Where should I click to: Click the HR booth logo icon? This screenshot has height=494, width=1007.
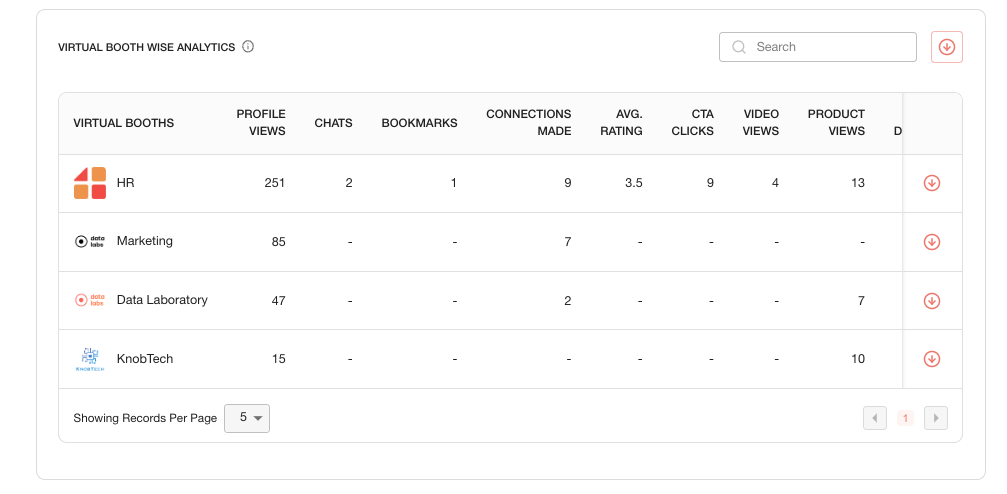[x=90, y=183]
